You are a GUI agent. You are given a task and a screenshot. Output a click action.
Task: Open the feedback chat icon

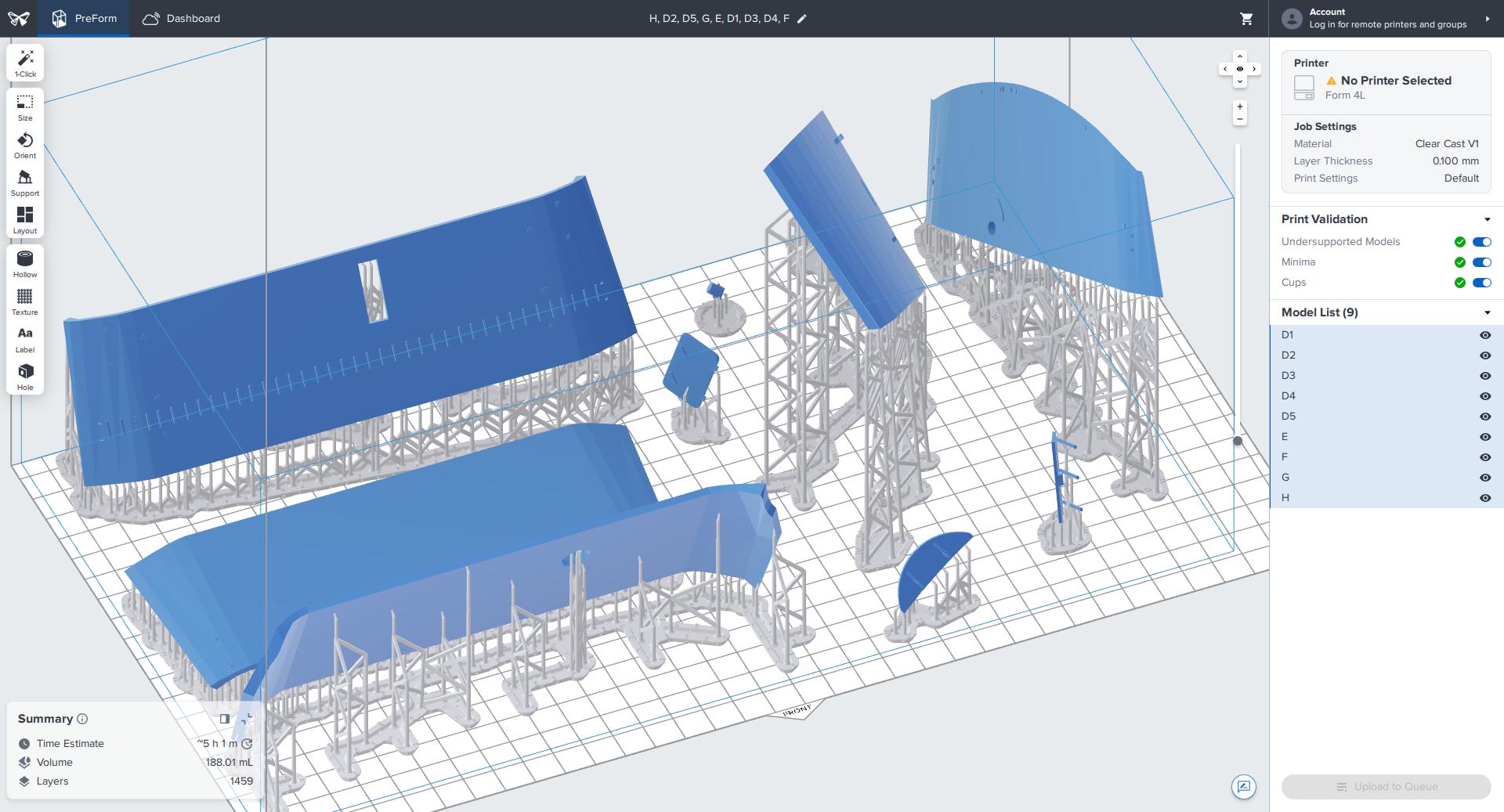point(1244,786)
